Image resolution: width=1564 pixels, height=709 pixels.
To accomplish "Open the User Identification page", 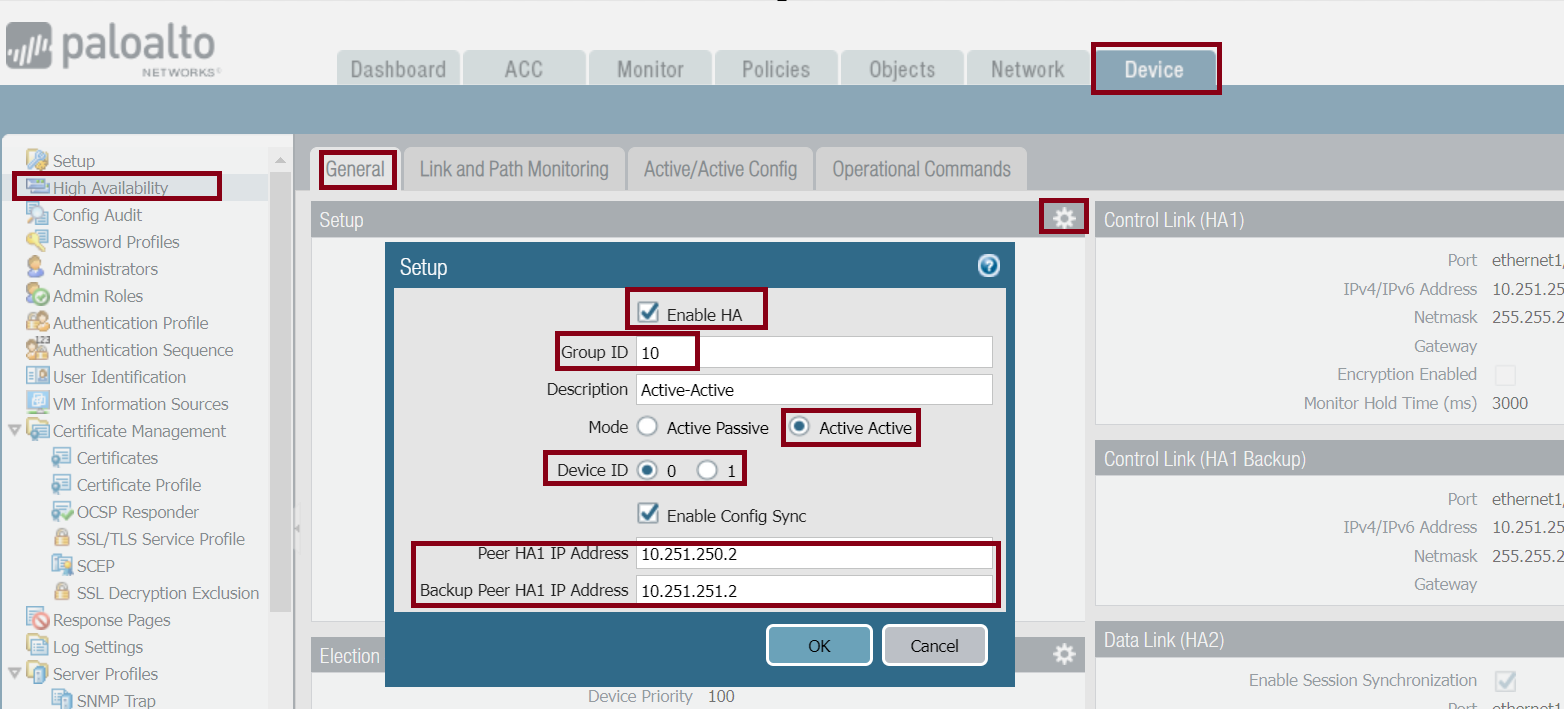I will pos(119,376).
